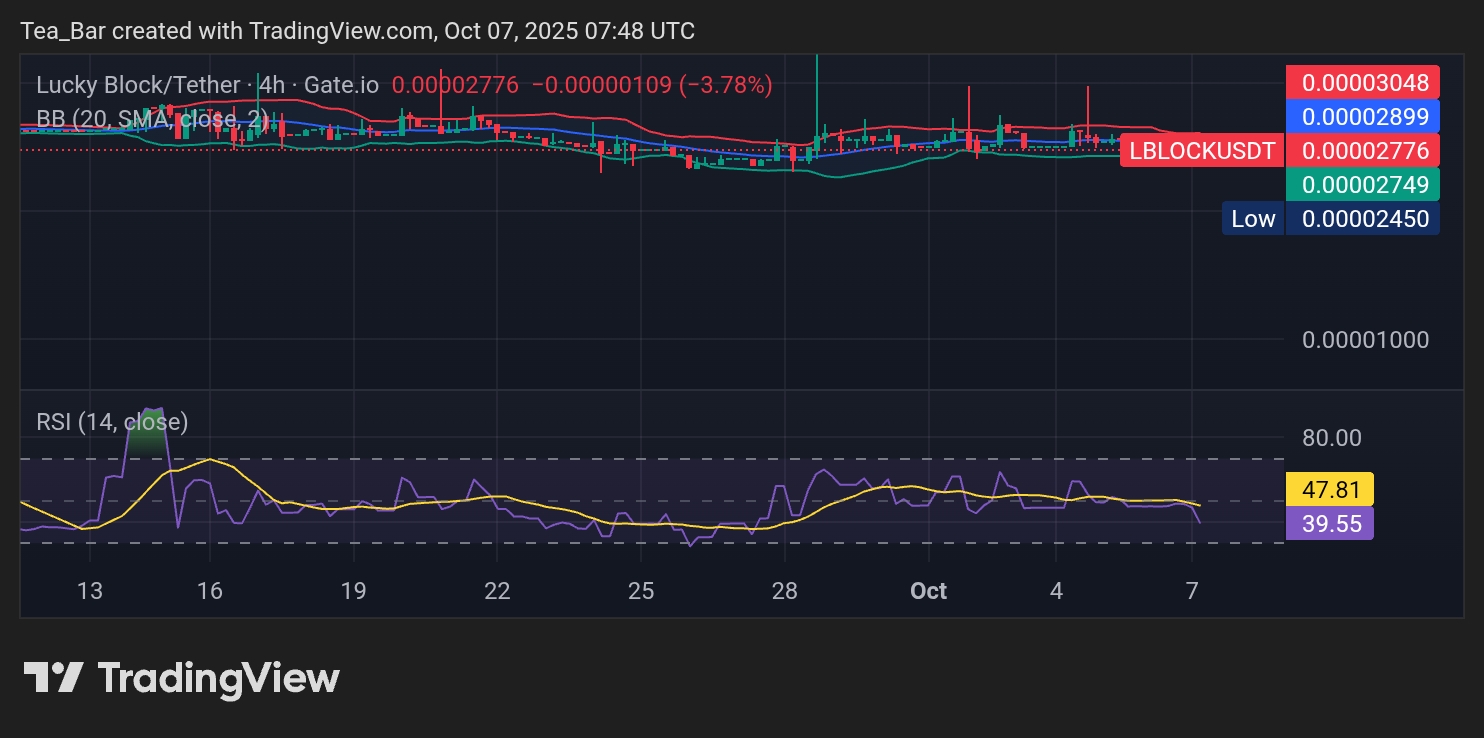Click the red 0.00002776 current price label
The image size is (1484, 738).
pyautogui.click(x=1363, y=151)
